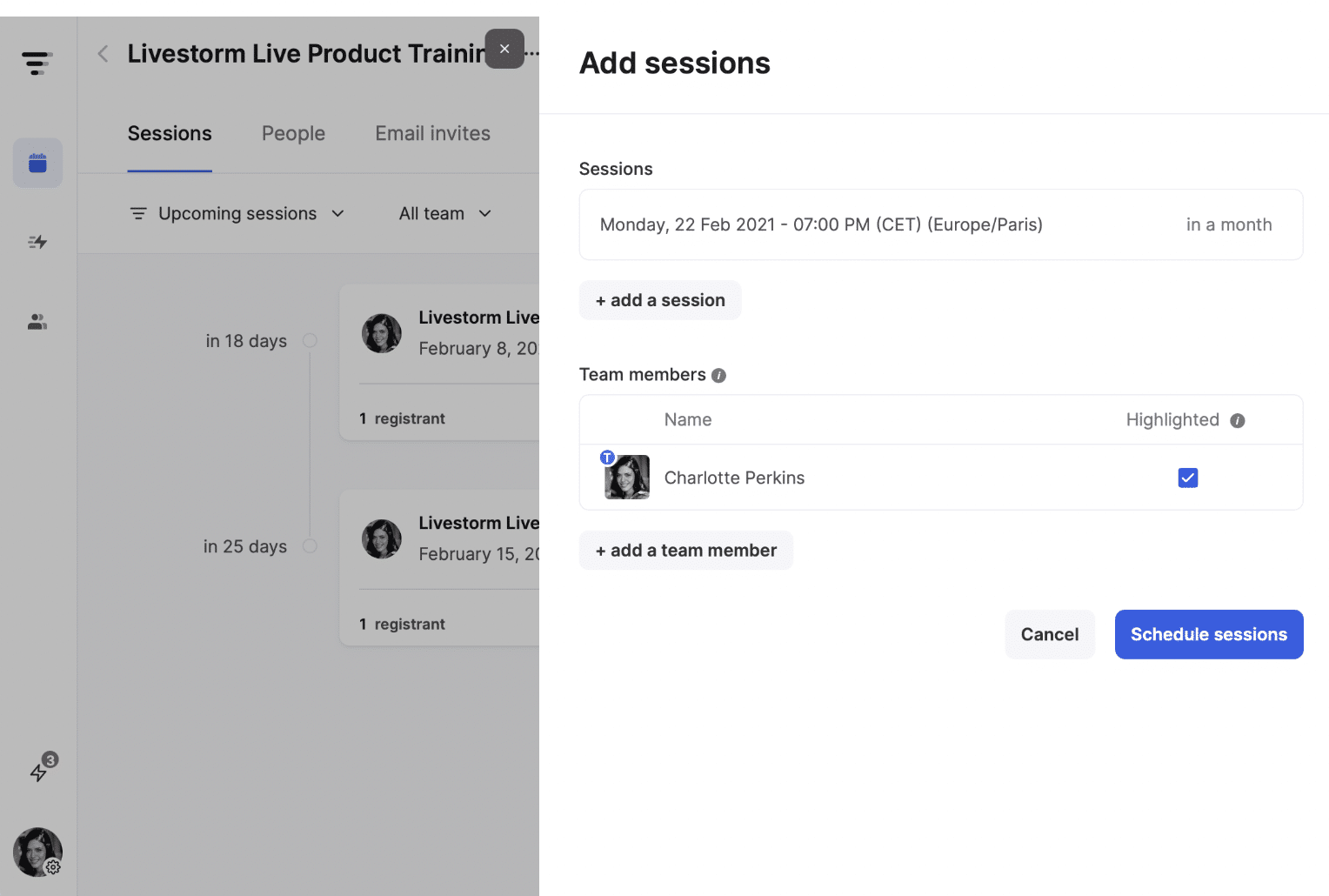1329x896 pixels.
Task: Click the Cancel button
Action: tap(1049, 634)
